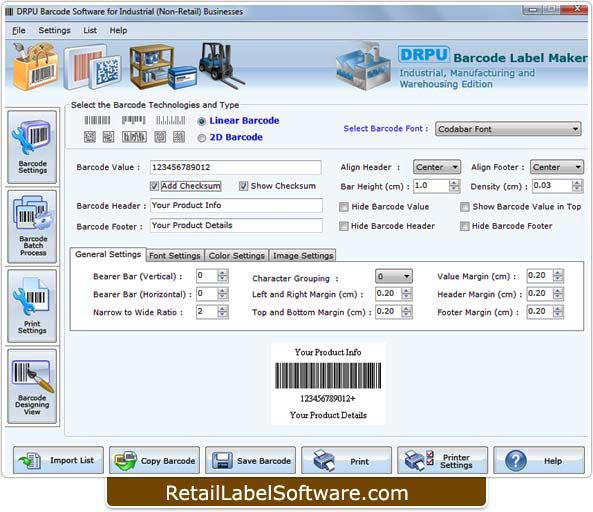Viewport: 593px width, 512px height.
Task: Open Barcode Batch Process sidebar icon
Action: [x=32, y=226]
